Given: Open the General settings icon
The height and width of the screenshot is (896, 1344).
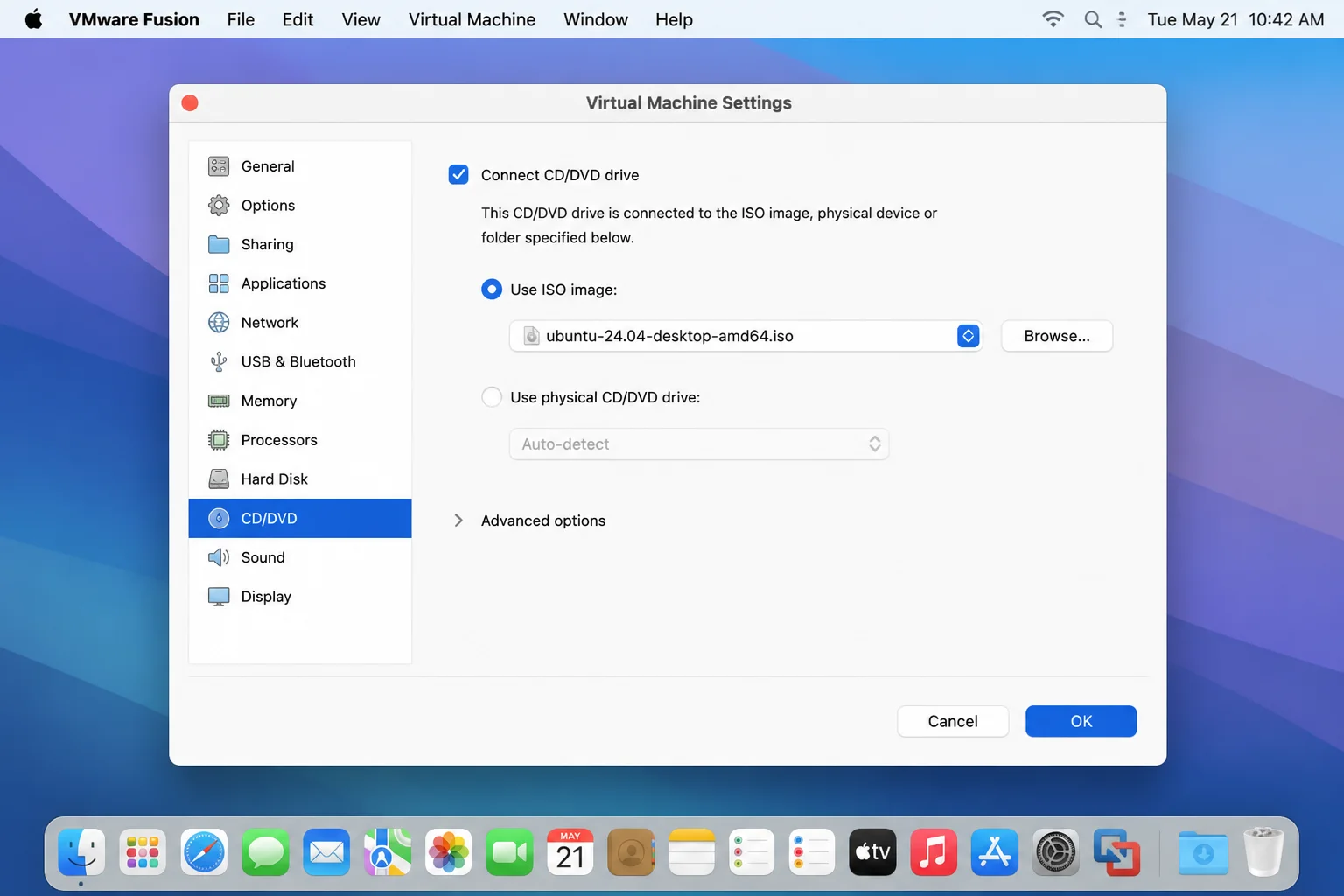Looking at the screenshot, I should 219,166.
